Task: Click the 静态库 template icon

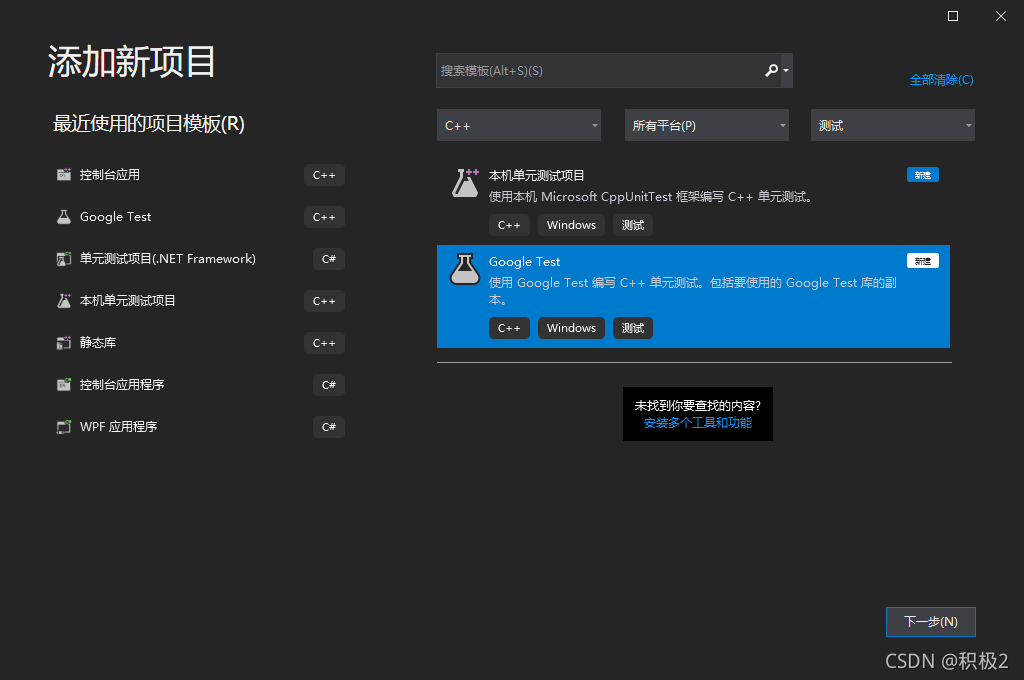Action: point(63,342)
